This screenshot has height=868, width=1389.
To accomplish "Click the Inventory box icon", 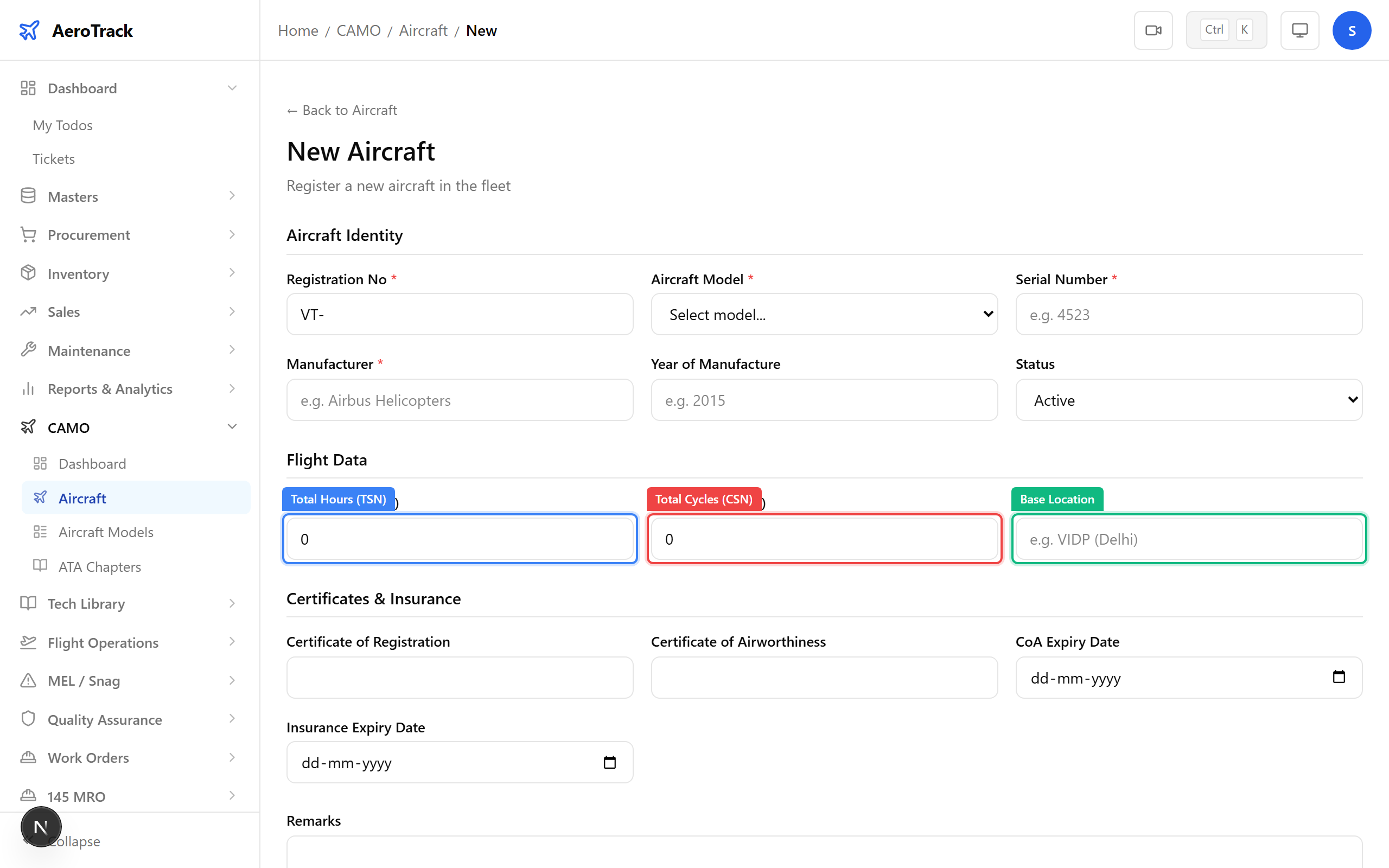I will [28, 273].
